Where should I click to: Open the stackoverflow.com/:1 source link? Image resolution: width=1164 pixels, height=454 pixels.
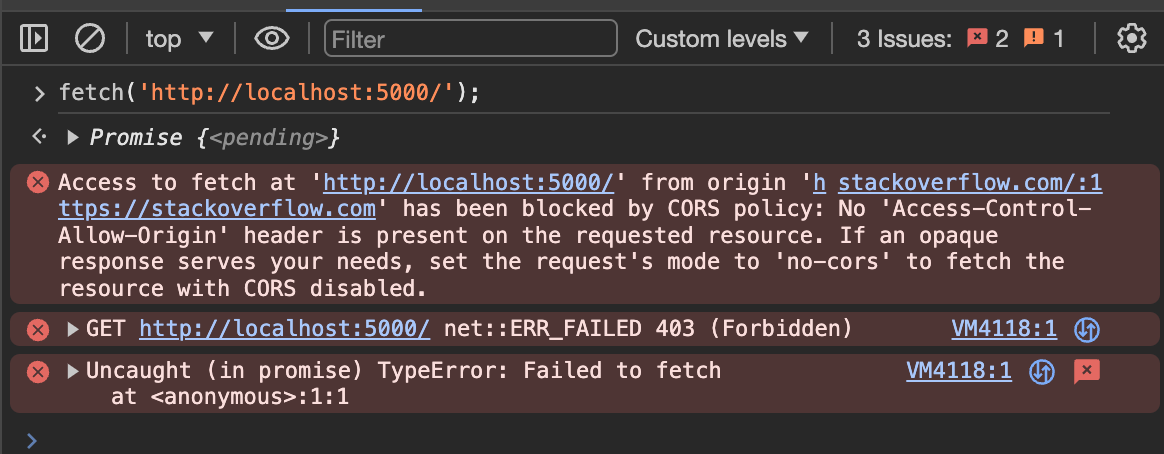(970, 183)
